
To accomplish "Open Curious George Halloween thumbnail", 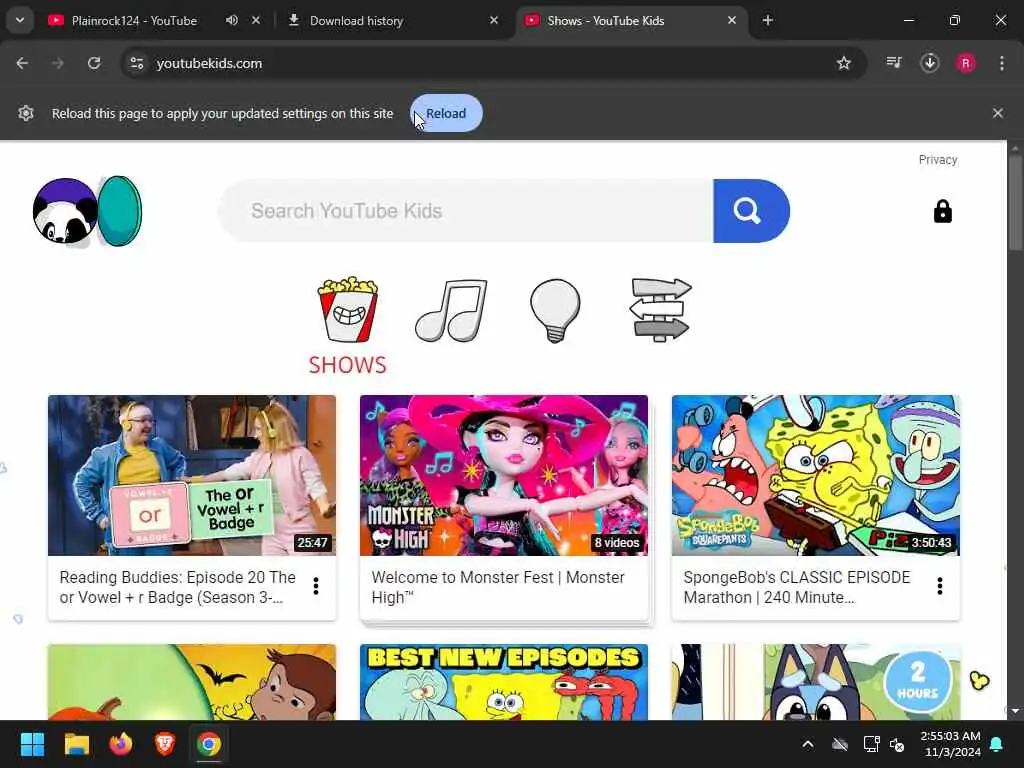I will point(192,682).
